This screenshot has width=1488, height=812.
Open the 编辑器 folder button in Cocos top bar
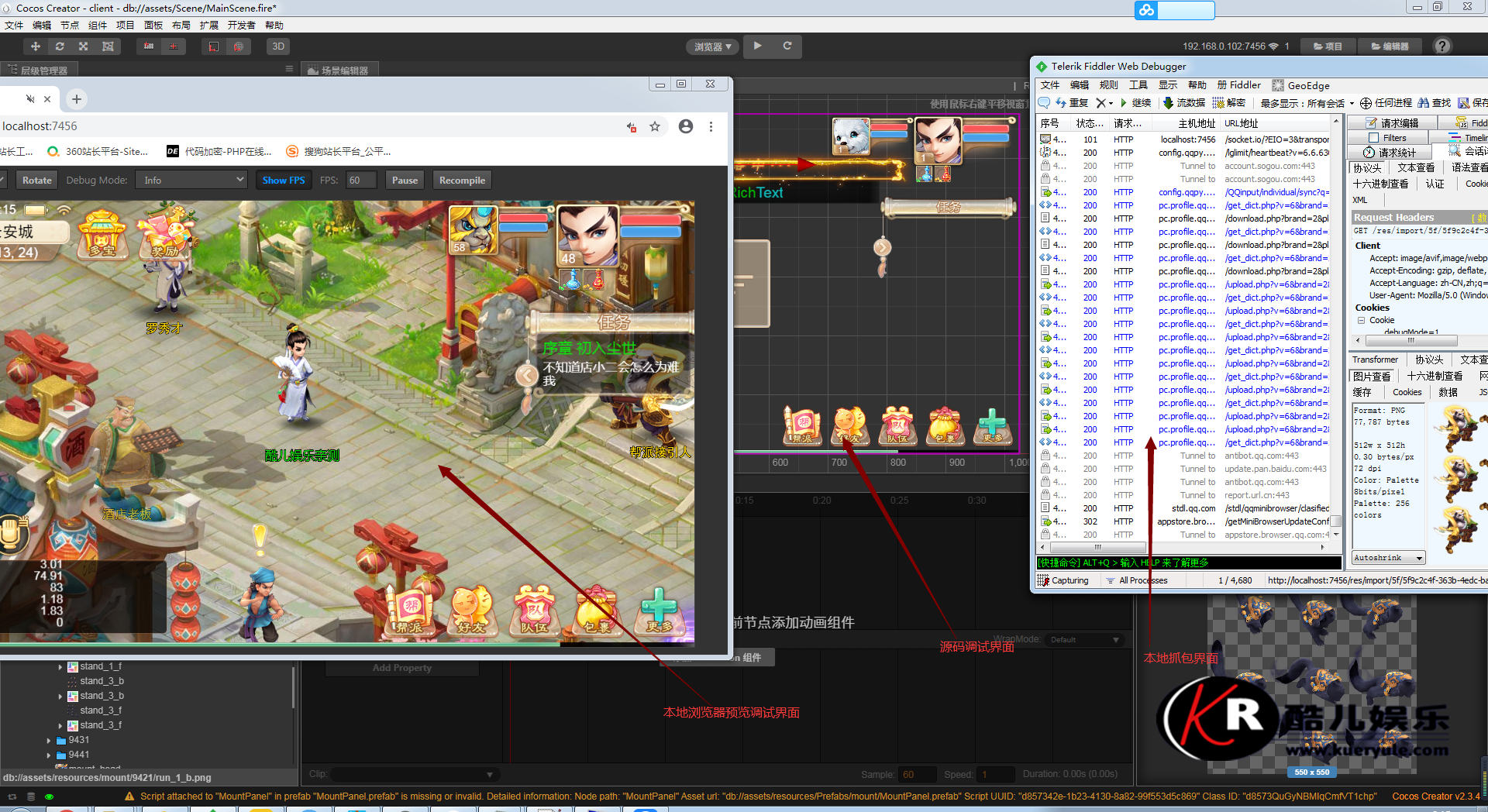(1390, 46)
